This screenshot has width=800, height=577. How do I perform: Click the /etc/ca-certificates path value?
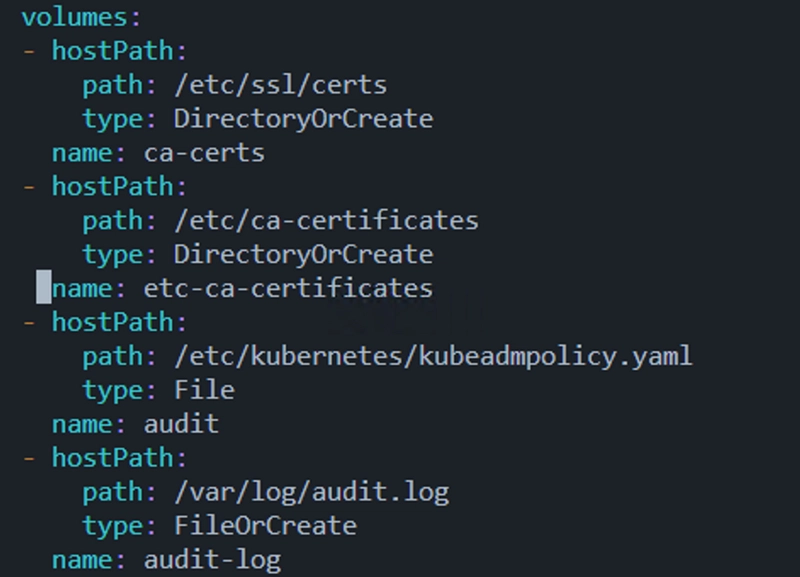click(x=326, y=220)
